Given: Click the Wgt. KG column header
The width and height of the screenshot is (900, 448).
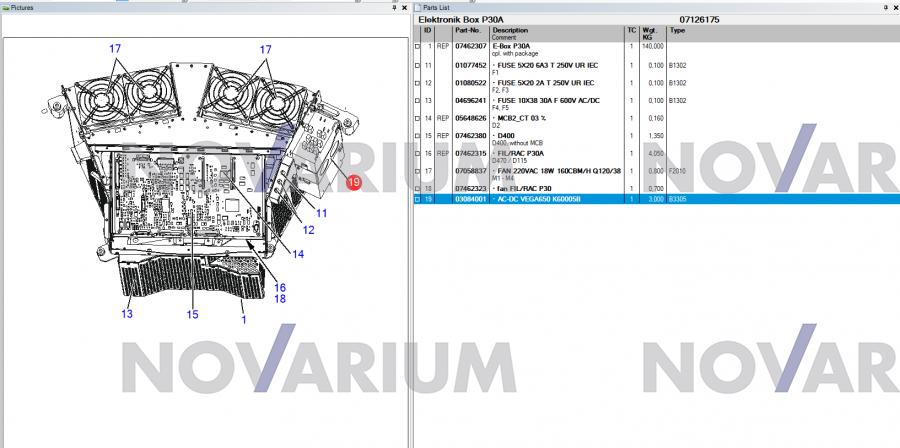Looking at the screenshot, I should (650, 33).
